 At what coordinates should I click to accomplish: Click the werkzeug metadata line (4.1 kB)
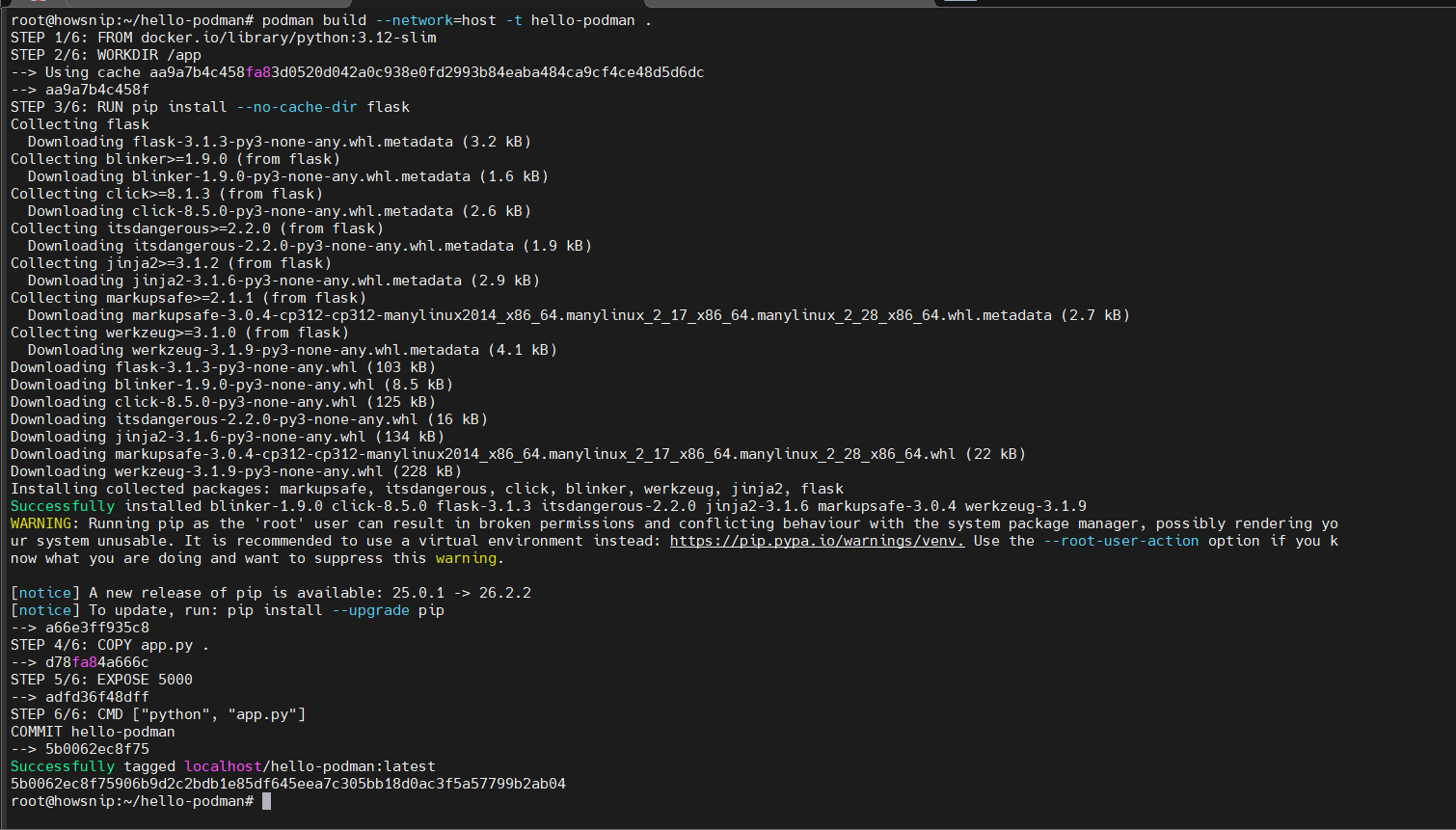click(292, 350)
